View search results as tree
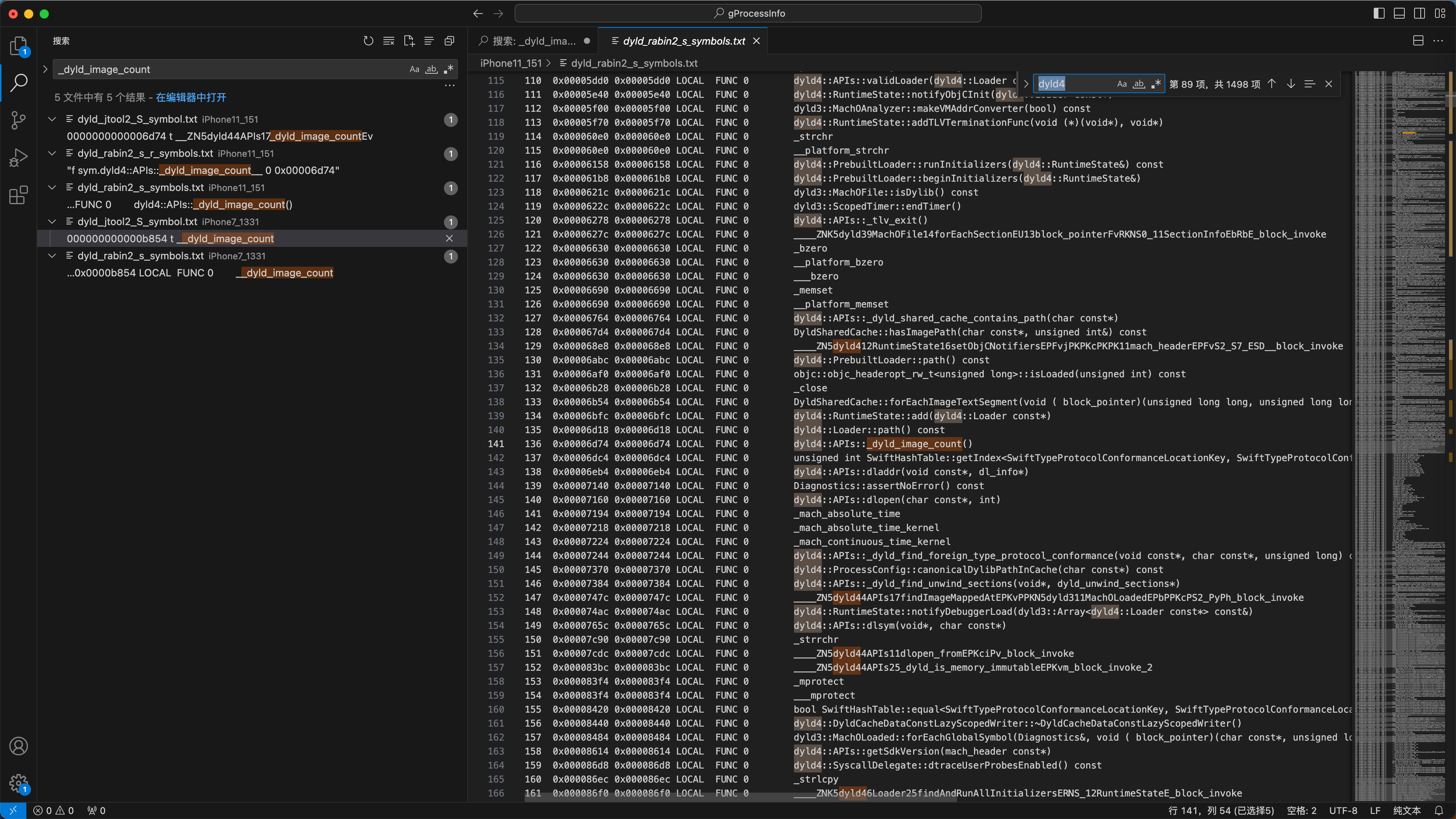This screenshot has width=1456, height=819. click(x=429, y=41)
